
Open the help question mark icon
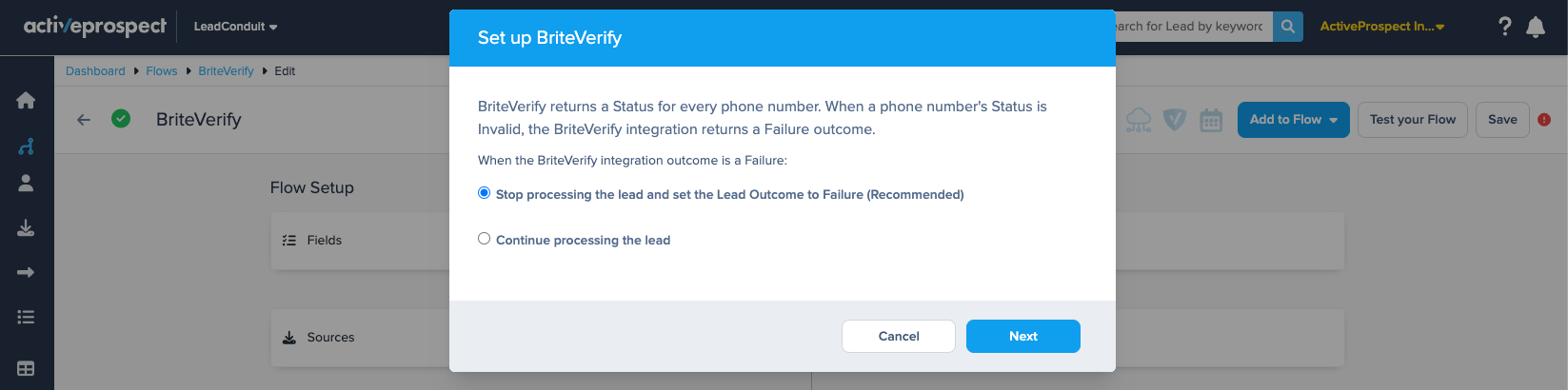coord(1504,27)
